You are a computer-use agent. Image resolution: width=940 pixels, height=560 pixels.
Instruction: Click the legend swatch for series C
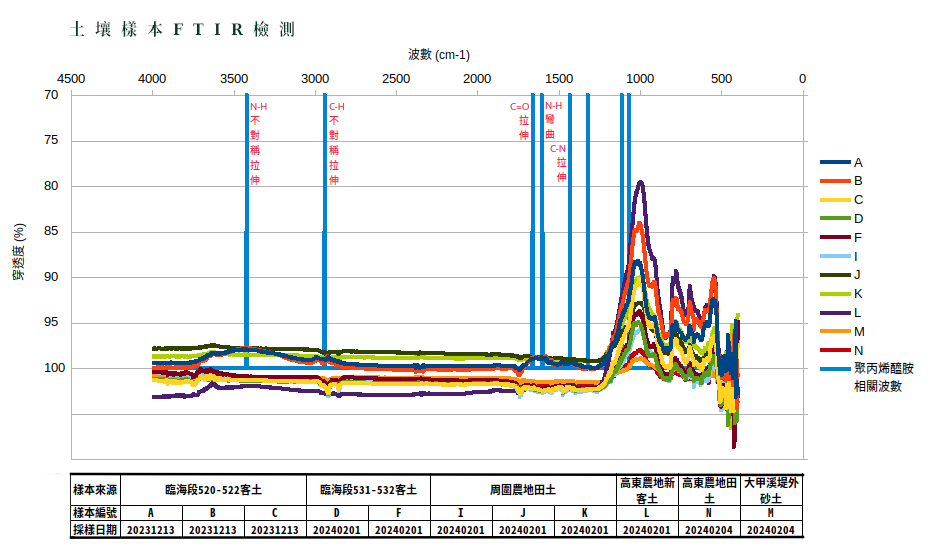[835, 200]
